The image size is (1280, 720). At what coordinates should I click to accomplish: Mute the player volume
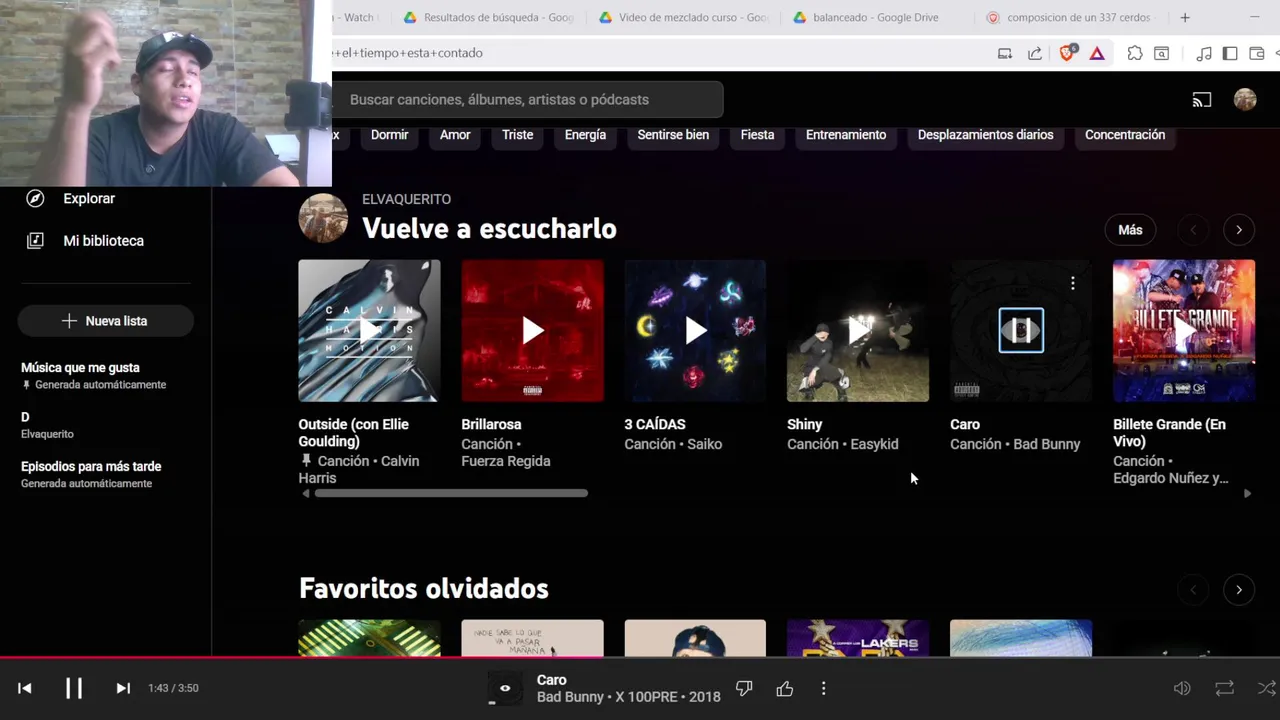(x=1182, y=688)
